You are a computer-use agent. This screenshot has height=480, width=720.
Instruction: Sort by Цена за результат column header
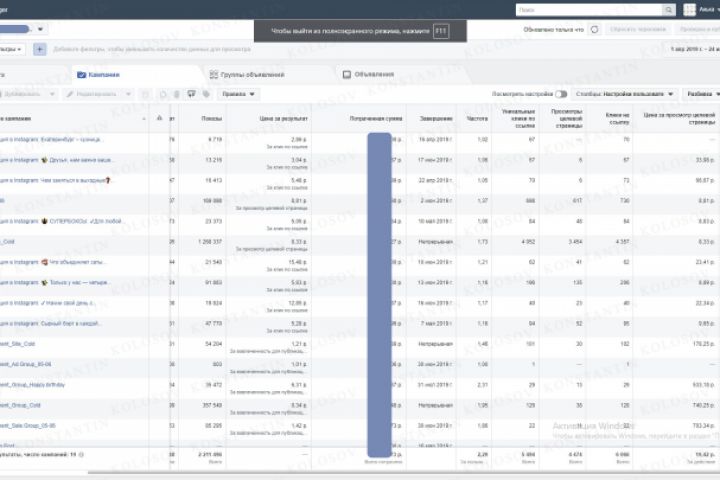(x=269, y=119)
